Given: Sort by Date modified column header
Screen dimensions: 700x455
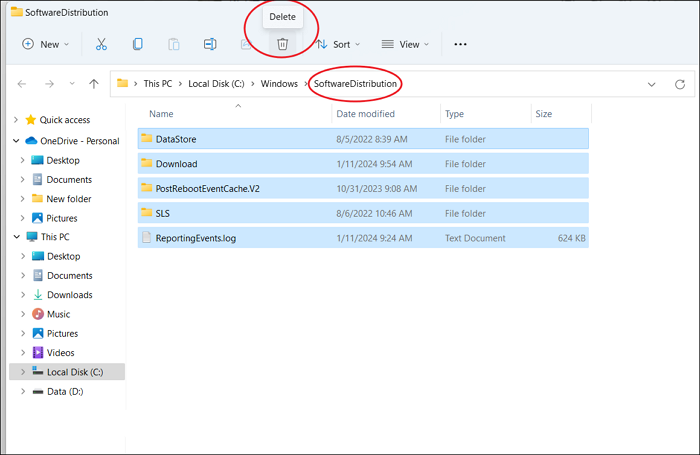Looking at the screenshot, I should tap(365, 114).
